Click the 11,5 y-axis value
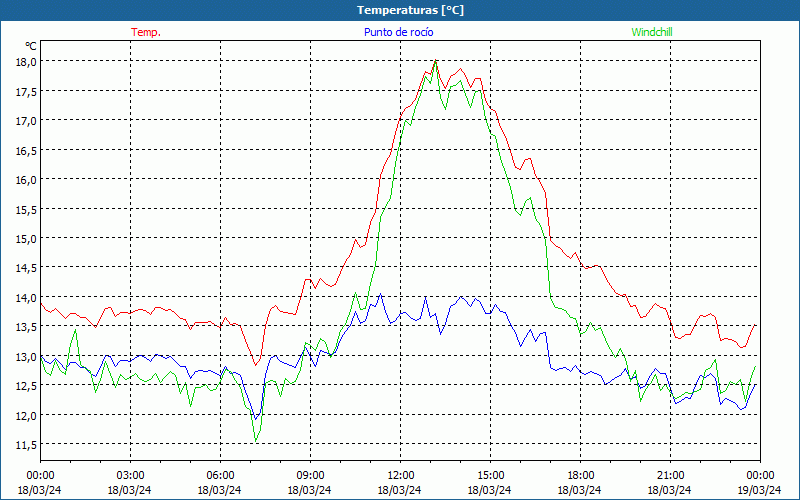800x500 pixels. click(x=27, y=445)
